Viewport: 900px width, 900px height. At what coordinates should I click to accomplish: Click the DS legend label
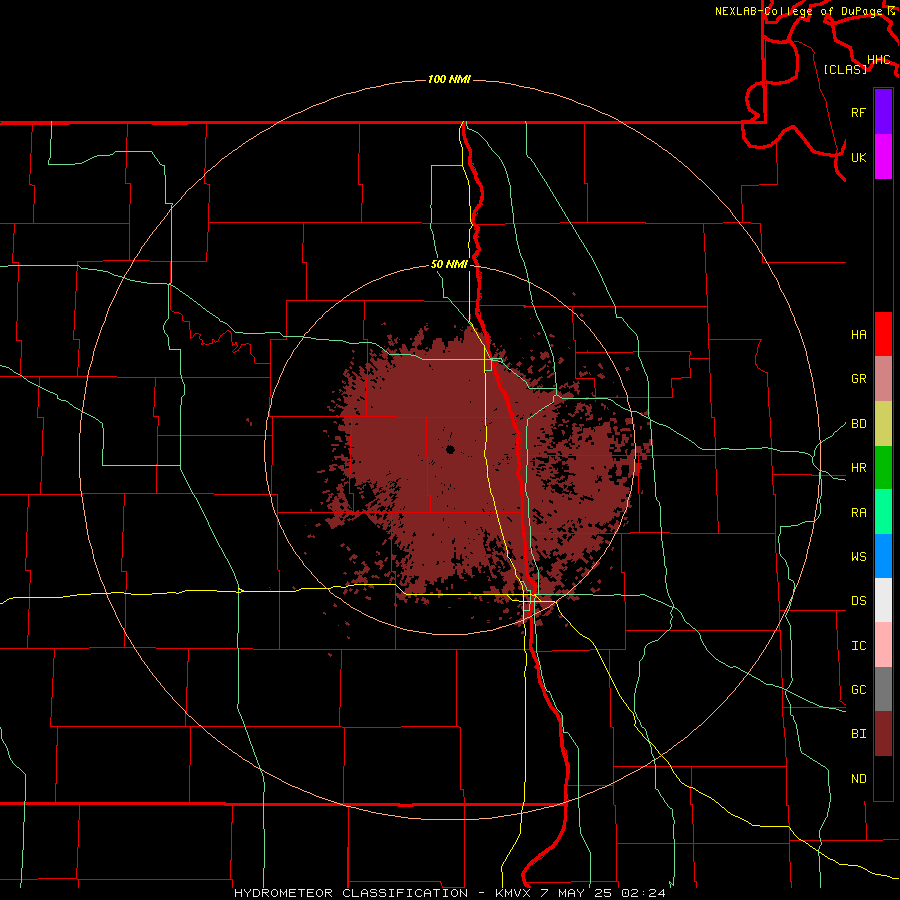tap(858, 601)
